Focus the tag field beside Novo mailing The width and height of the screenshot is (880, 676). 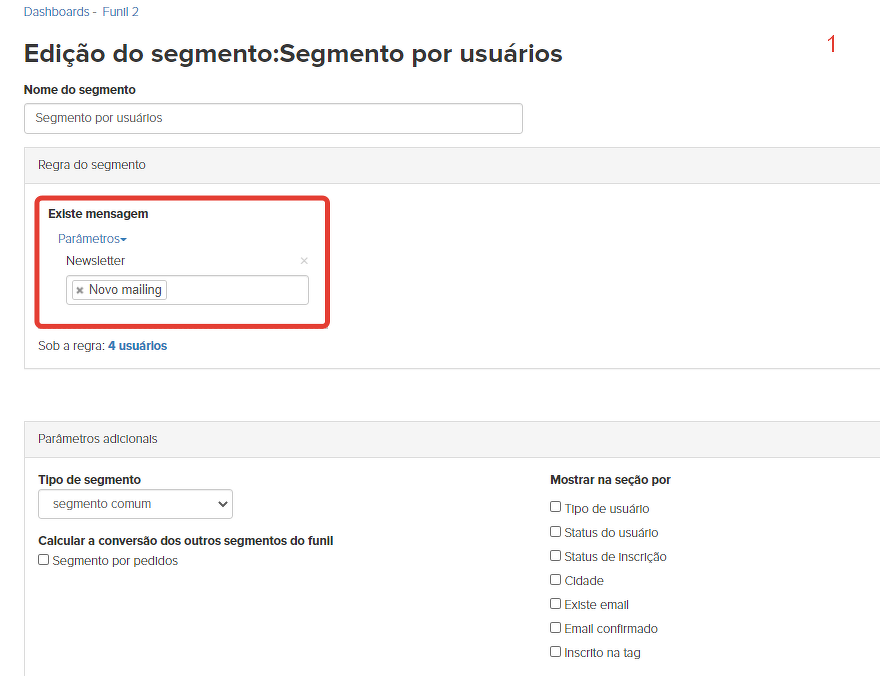(x=236, y=290)
